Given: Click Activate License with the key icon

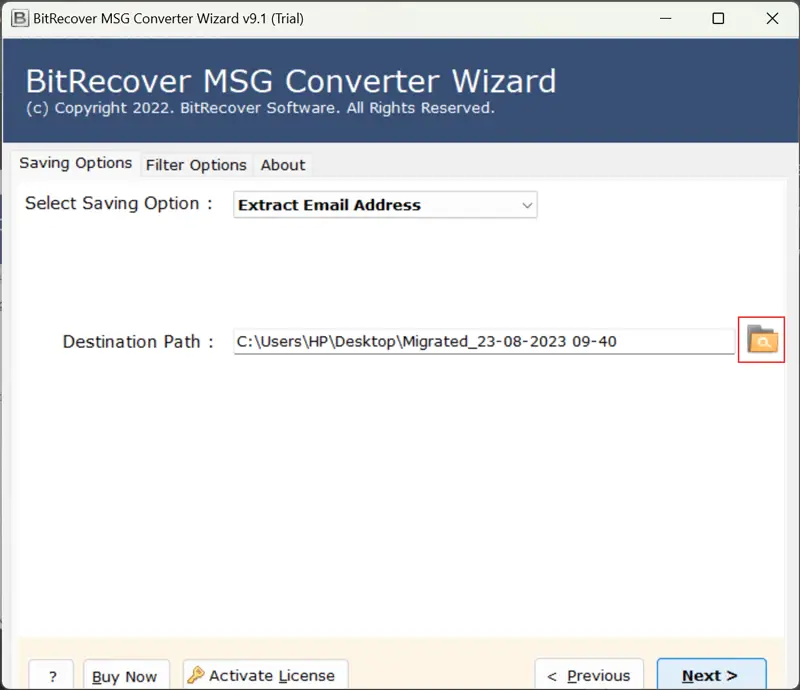Looking at the screenshot, I should click(266, 676).
